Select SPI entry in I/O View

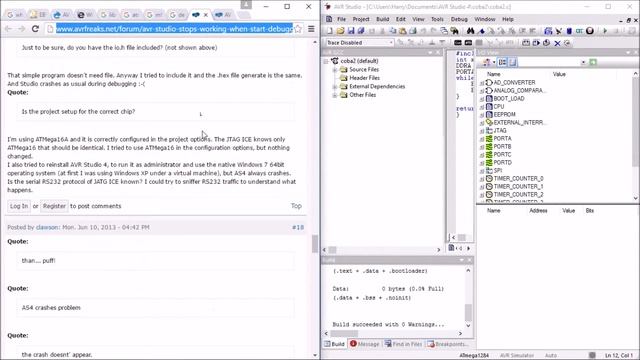498,171
